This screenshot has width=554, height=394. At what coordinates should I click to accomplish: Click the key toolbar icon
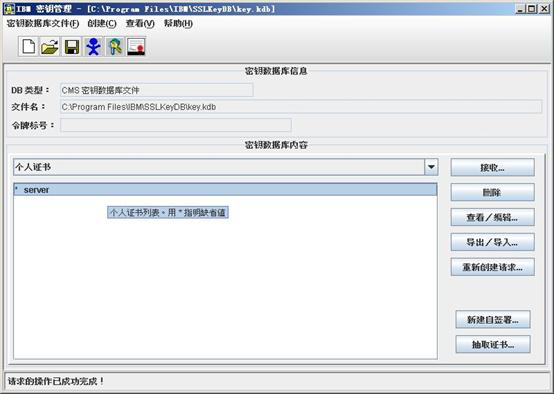pyautogui.click(x=115, y=47)
